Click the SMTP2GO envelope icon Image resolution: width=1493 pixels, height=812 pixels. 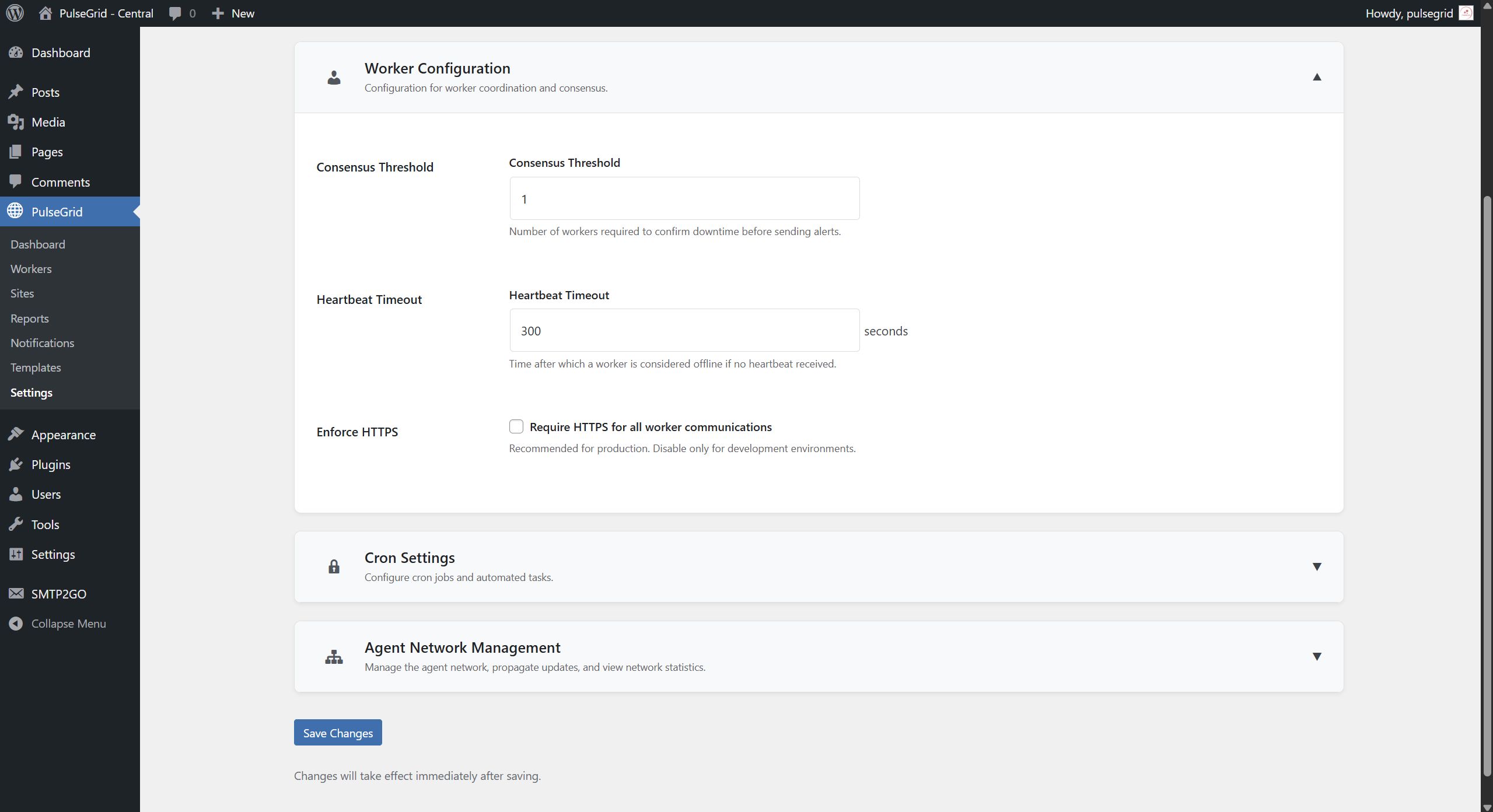click(x=16, y=594)
